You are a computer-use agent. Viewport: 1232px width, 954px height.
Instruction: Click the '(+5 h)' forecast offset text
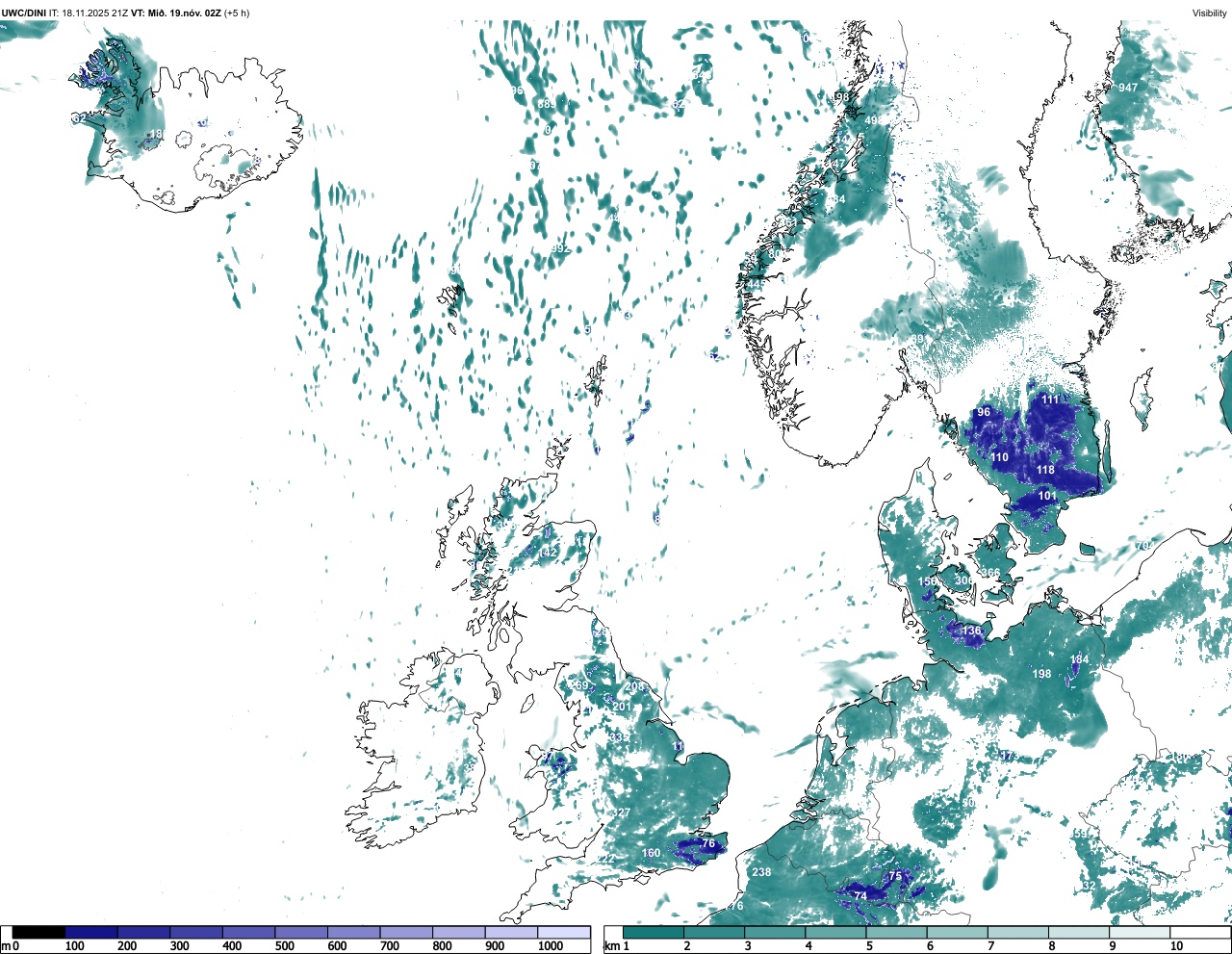coord(237,13)
